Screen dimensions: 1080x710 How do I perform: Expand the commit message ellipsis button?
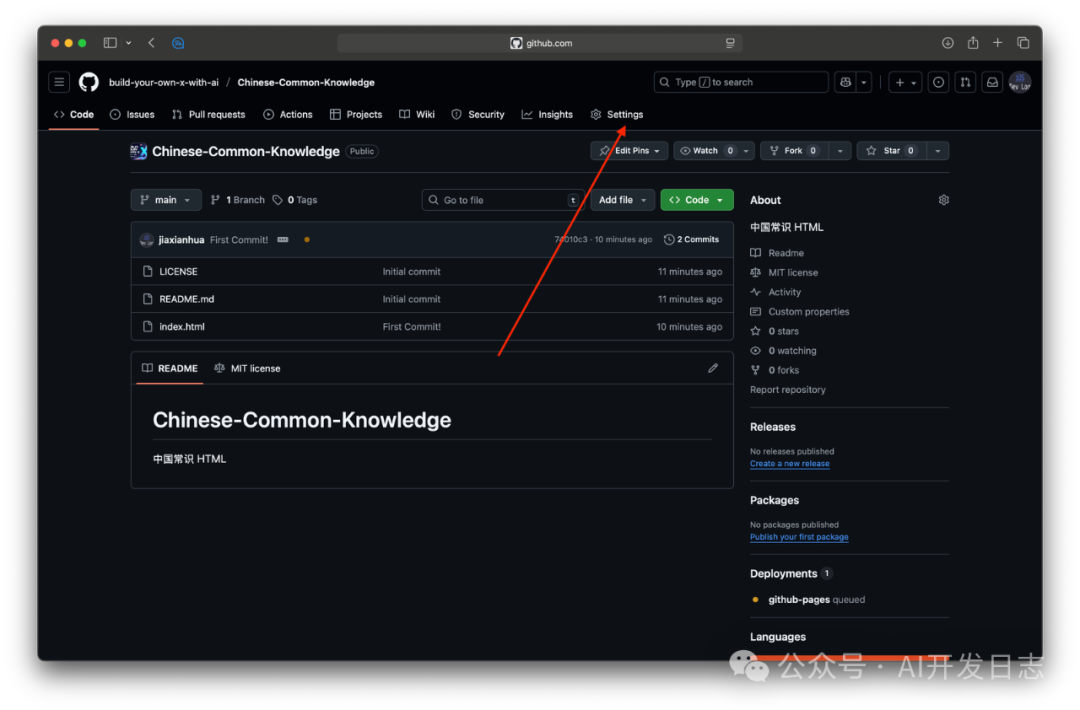tap(282, 240)
